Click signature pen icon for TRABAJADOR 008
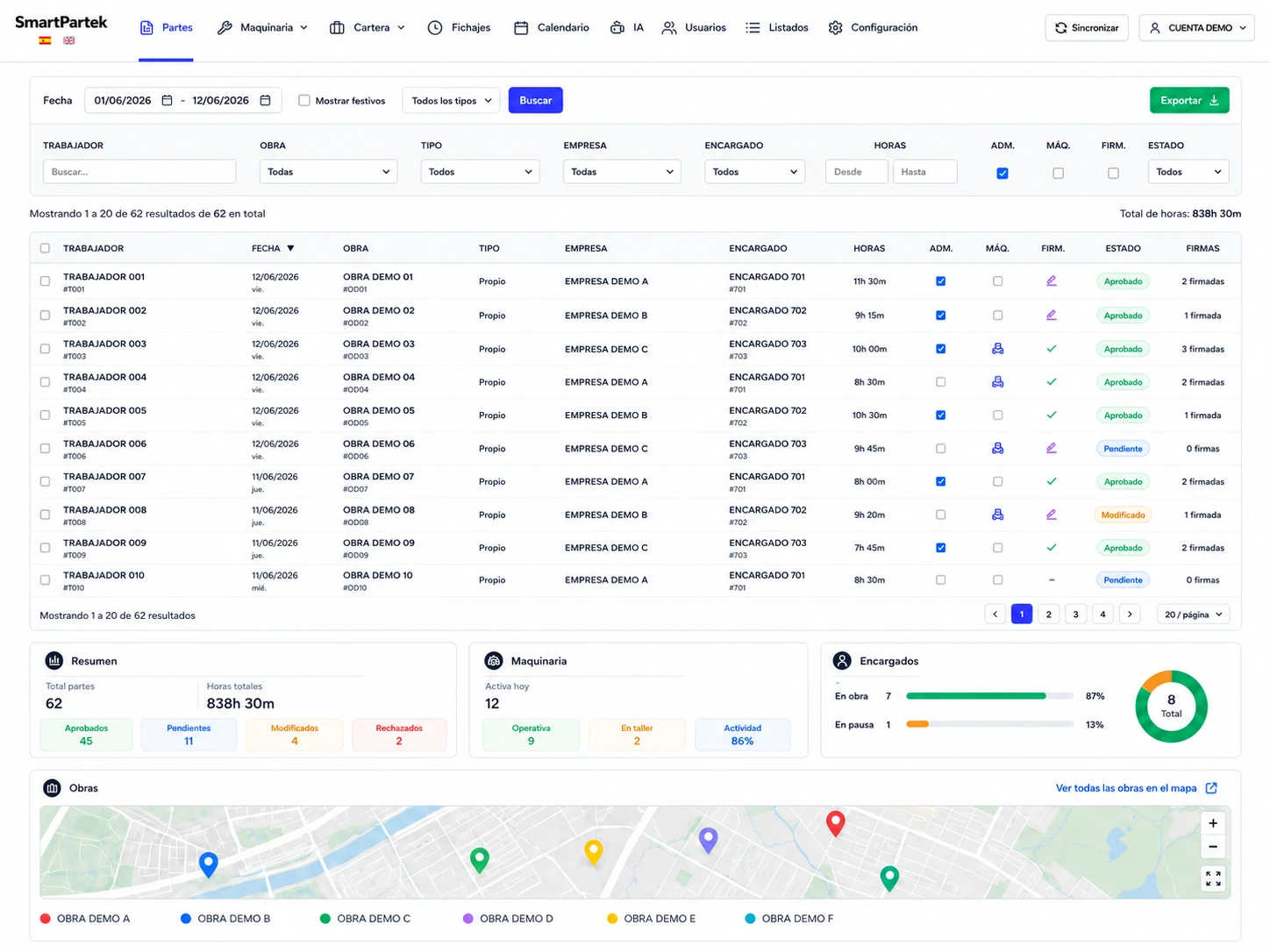Image resolution: width=1270 pixels, height=952 pixels. tap(1052, 515)
